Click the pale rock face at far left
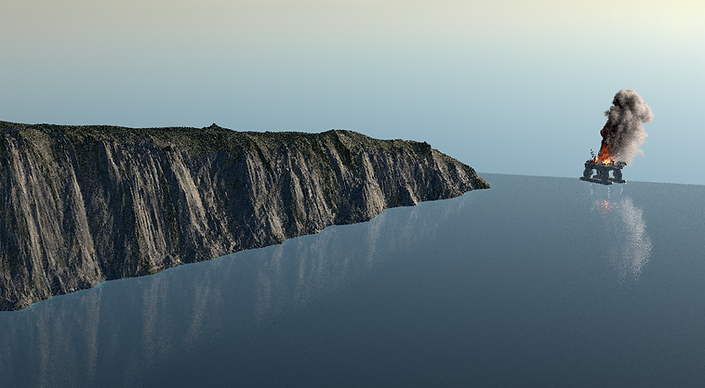The image size is (705, 388). click(27, 211)
